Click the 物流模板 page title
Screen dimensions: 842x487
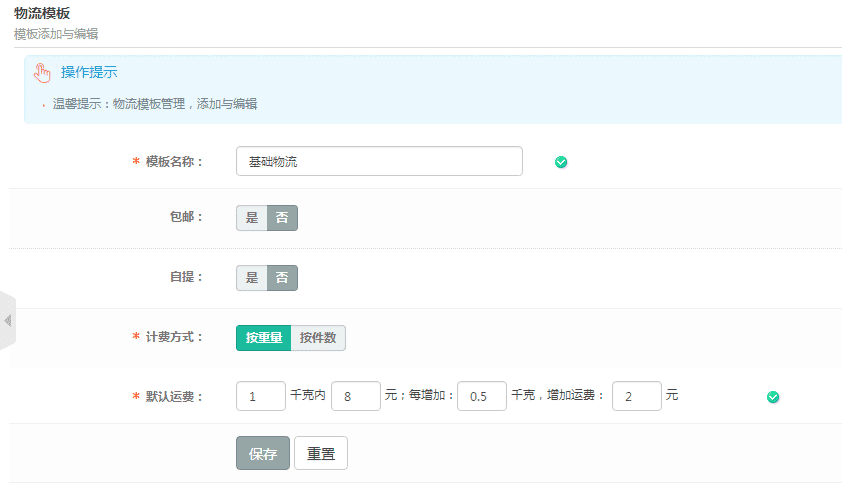pyautogui.click(x=42, y=13)
